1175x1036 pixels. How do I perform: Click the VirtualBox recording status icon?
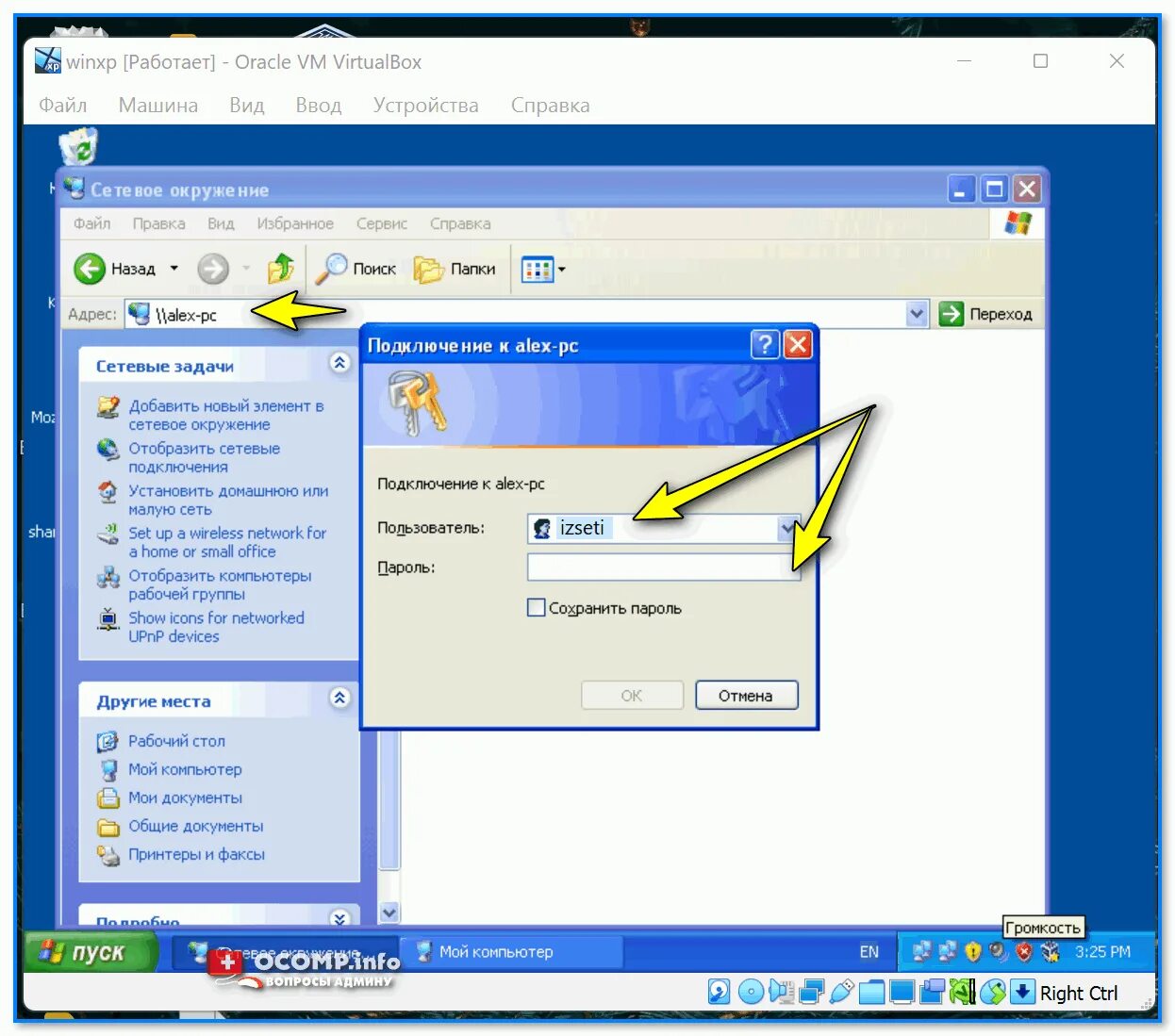point(933,992)
